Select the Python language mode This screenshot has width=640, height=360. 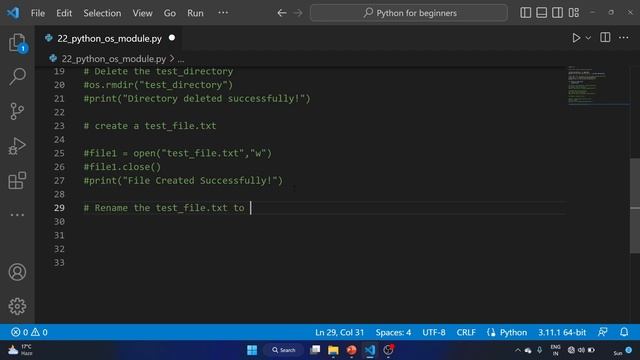pyautogui.click(x=513, y=332)
